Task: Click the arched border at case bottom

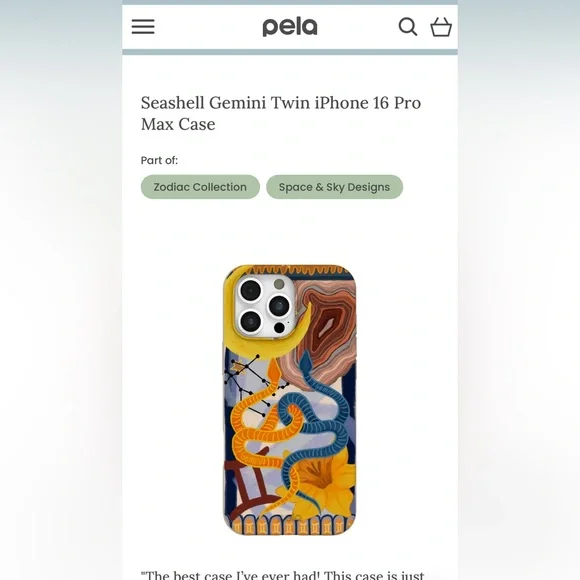Action: coord(290,525)
